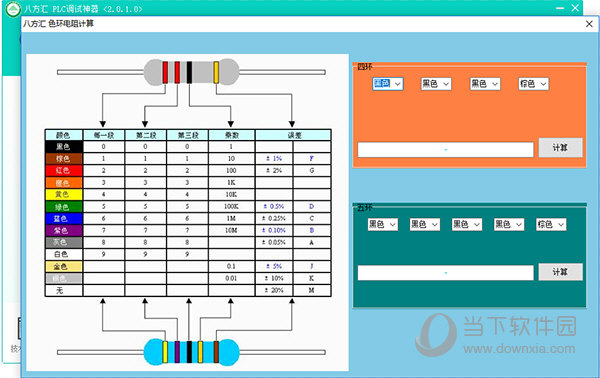This screenshot has height=378, width=600.
Task: Click the 白色 white cell in color table
Action: pyautogui.click(x=64, y=254)
